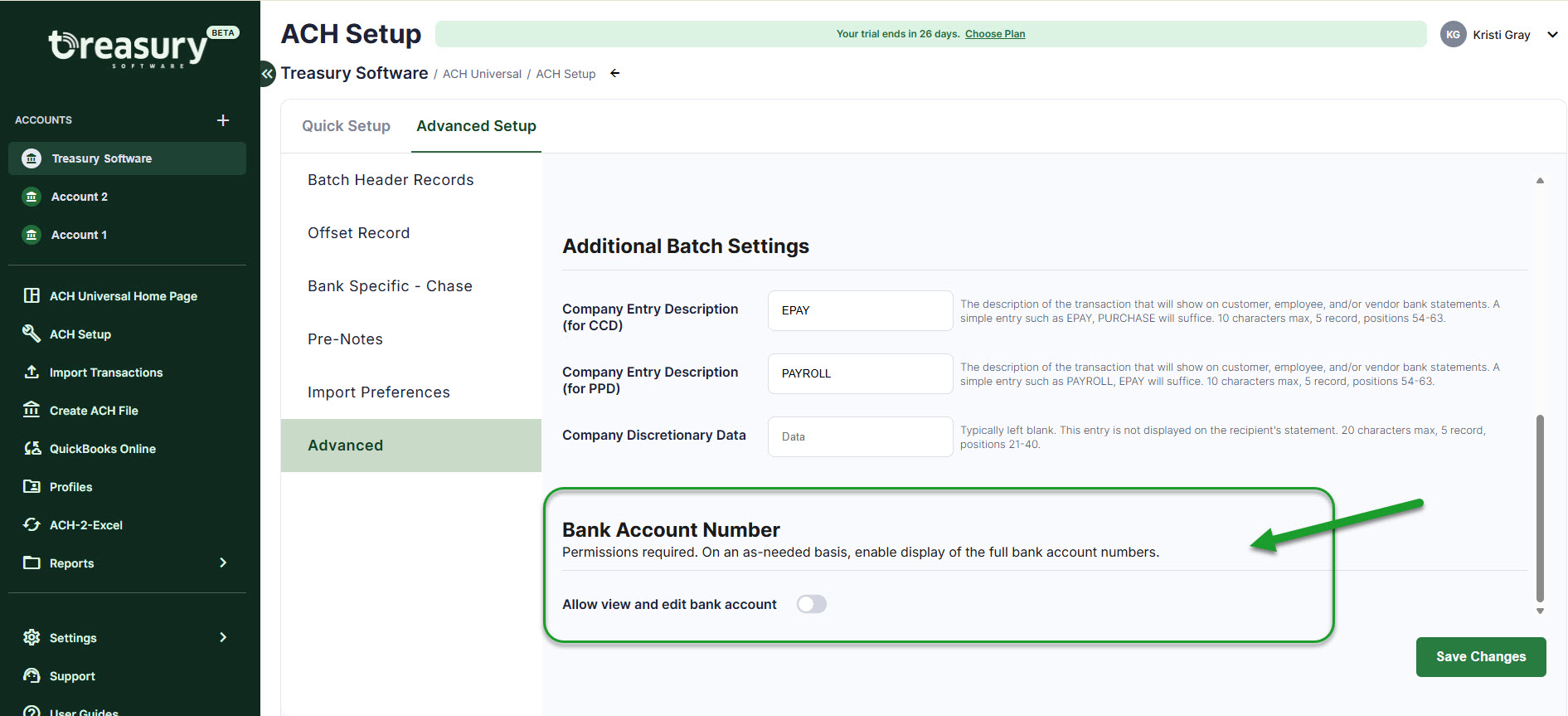Image resolution: width=1568 pixels, height=716 pixels.
Task: Collapse the sidebar with double-chevron button
Action: coord(267,73)
